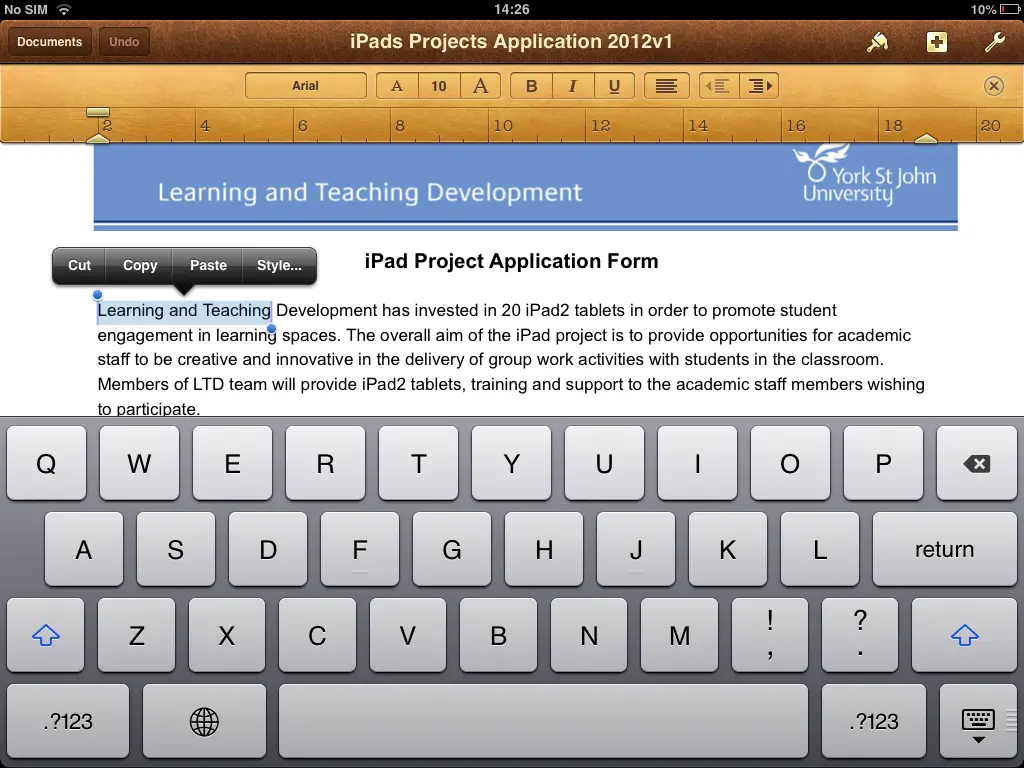Tap the exclamation comma key

(770, 635)
